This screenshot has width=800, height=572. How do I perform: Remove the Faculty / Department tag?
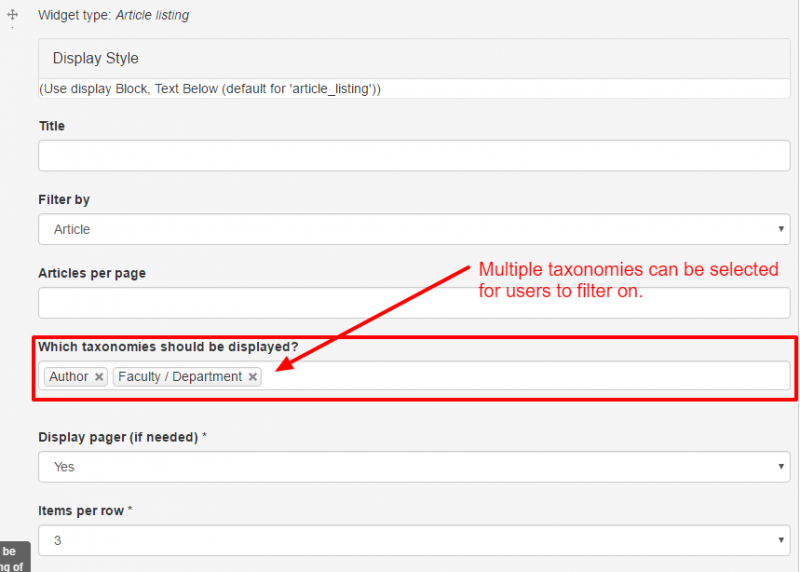253,377
